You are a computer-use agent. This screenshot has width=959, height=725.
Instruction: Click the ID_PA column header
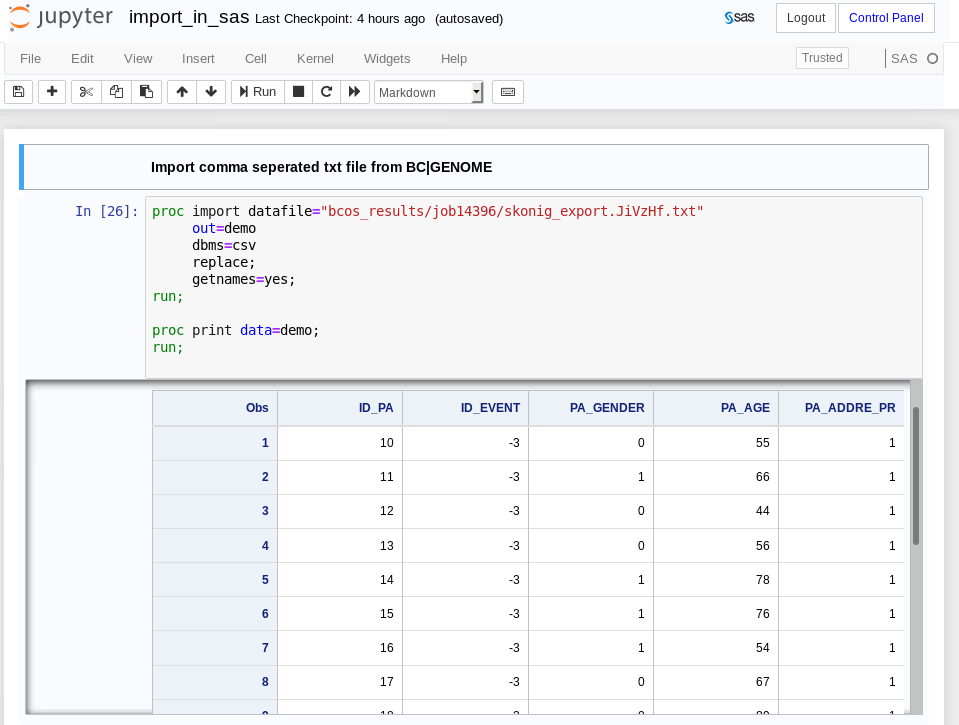click(340, 408)
